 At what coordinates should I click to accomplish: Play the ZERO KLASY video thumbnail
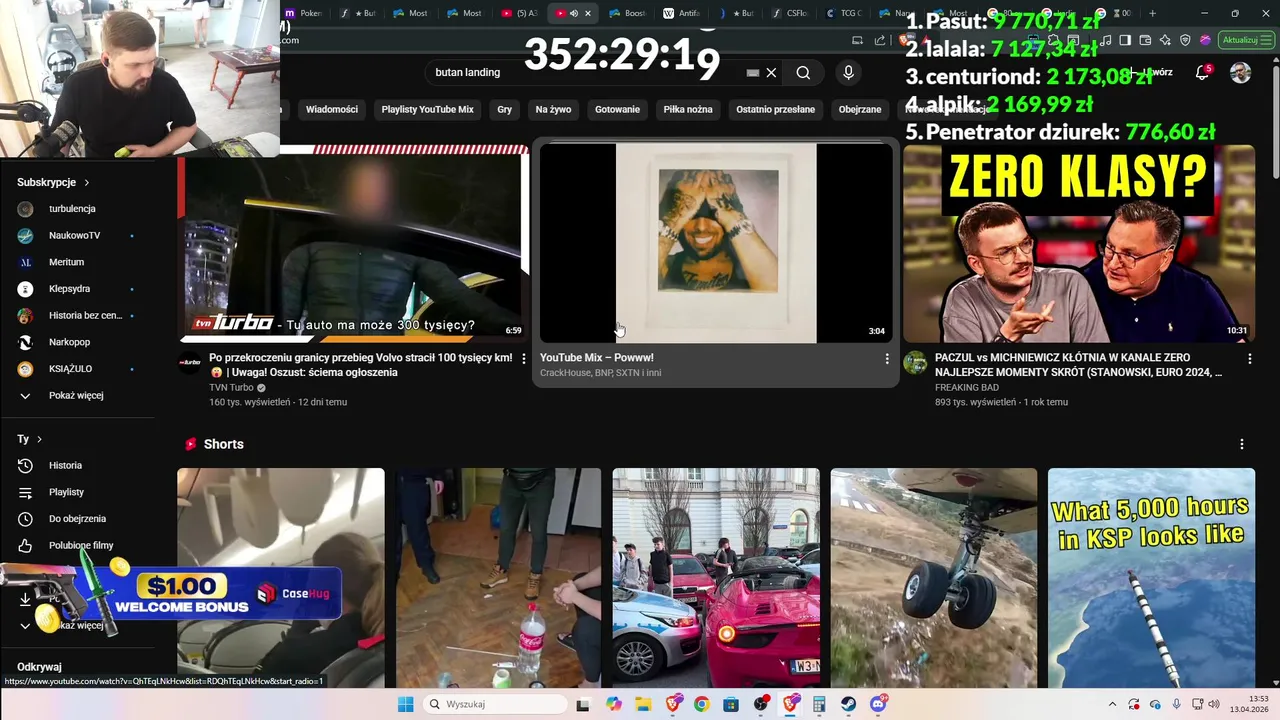coord(1078,243)
